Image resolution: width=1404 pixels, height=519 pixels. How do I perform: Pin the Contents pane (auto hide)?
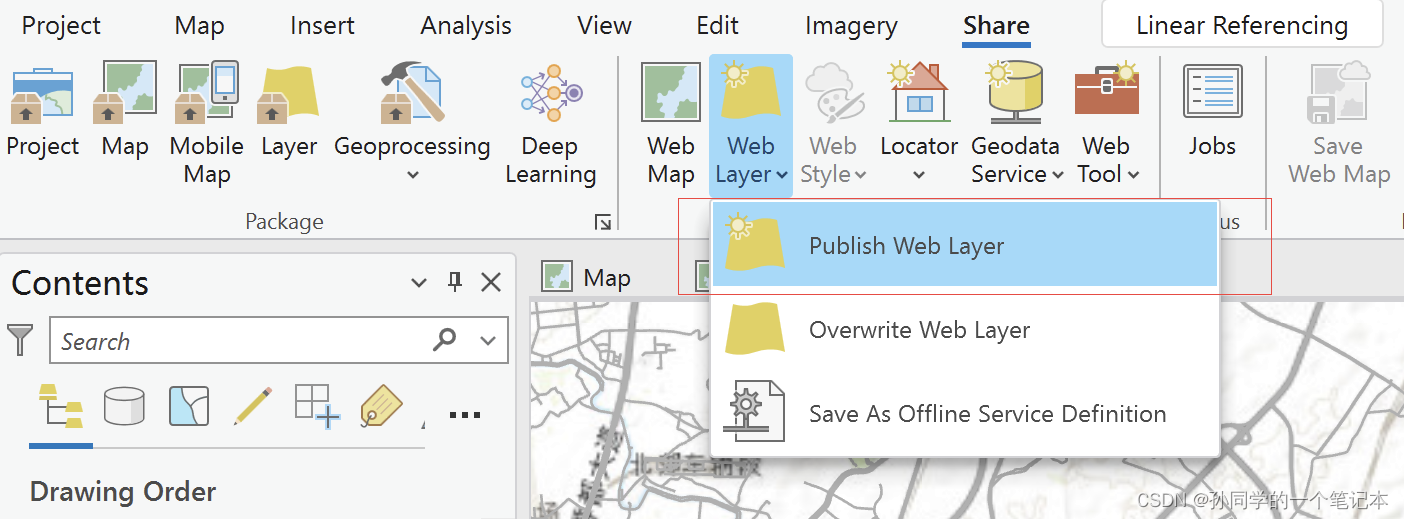pos(455,282)
